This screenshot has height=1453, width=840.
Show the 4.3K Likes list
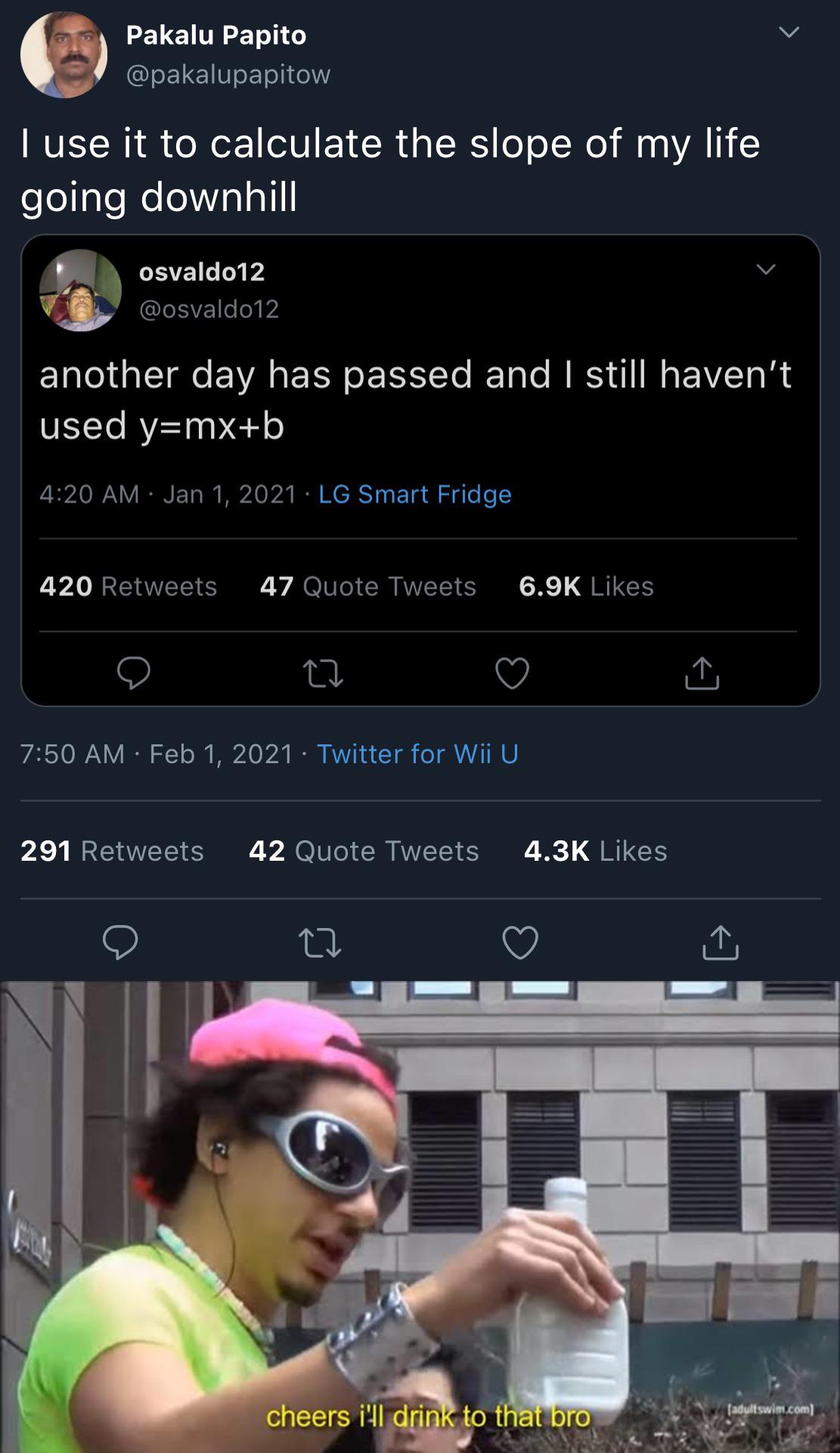[595, 851]
